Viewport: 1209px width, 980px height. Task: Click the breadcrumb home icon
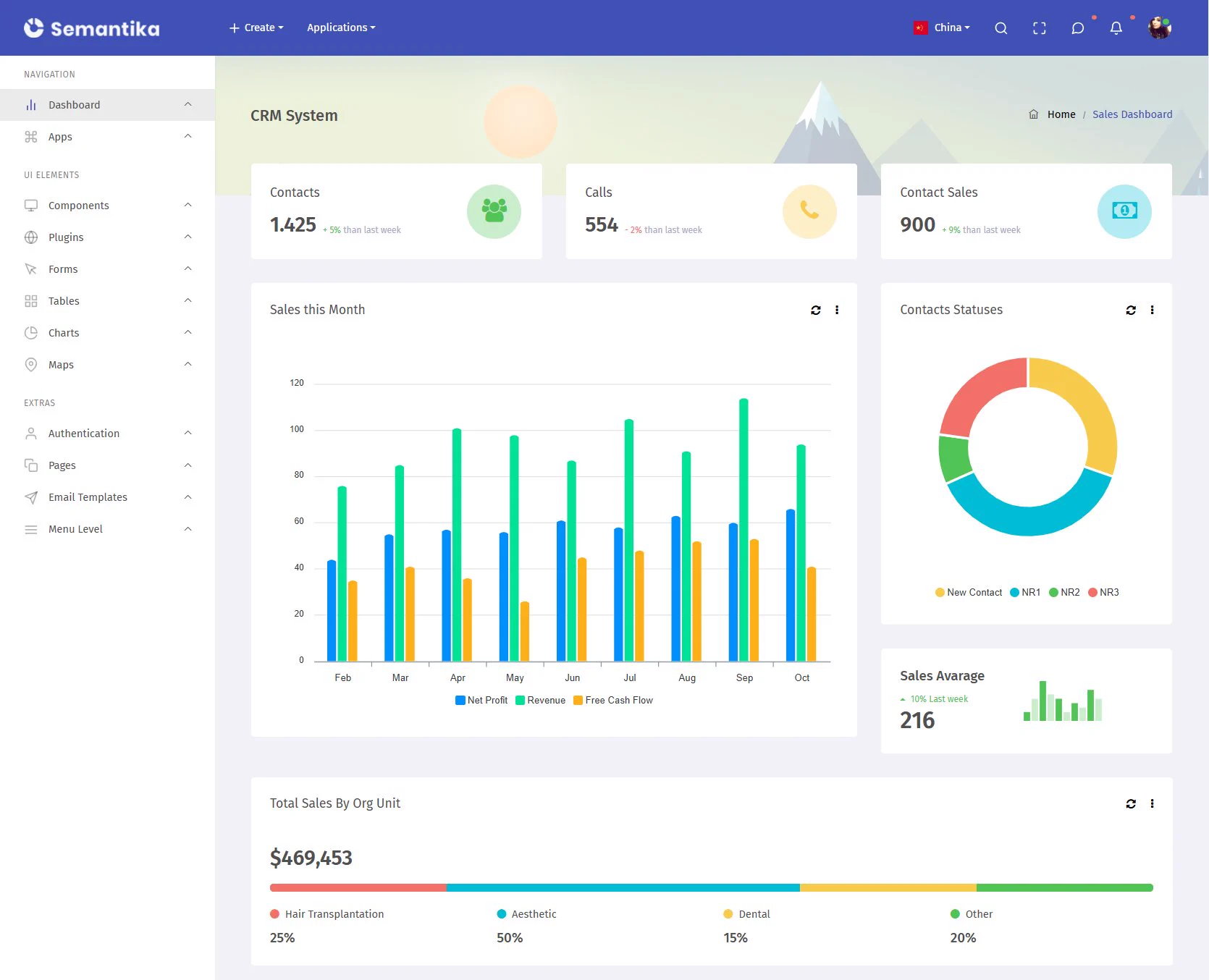pos(1034,114)
